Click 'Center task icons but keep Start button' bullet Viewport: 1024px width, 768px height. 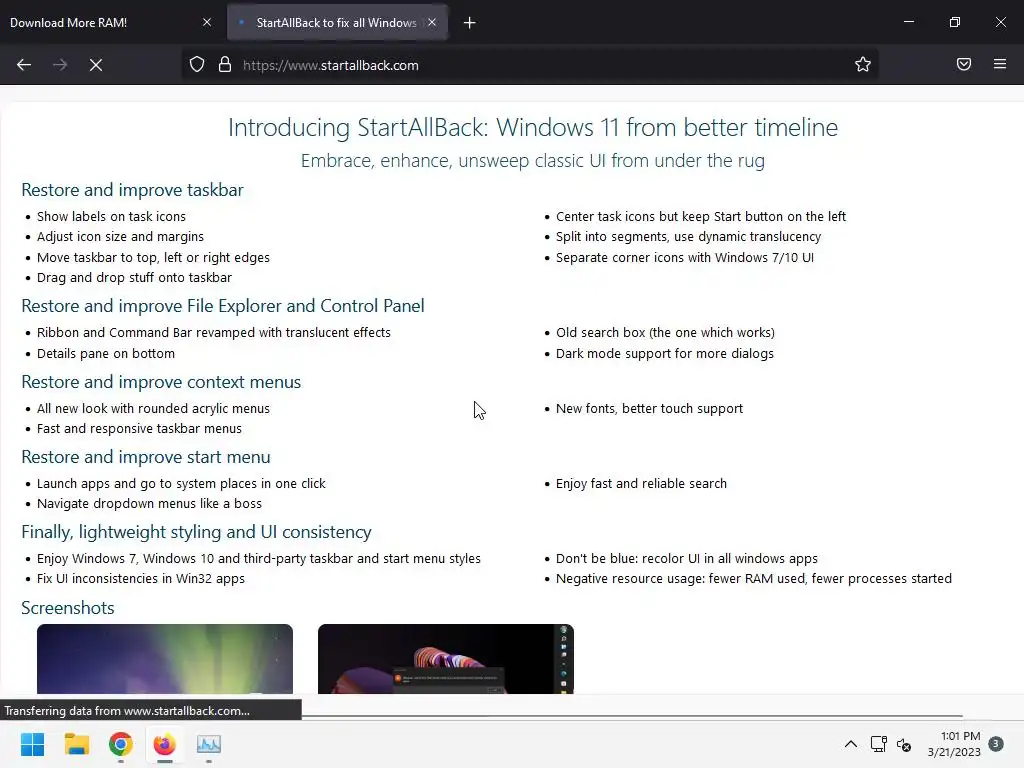coord(701,216)
